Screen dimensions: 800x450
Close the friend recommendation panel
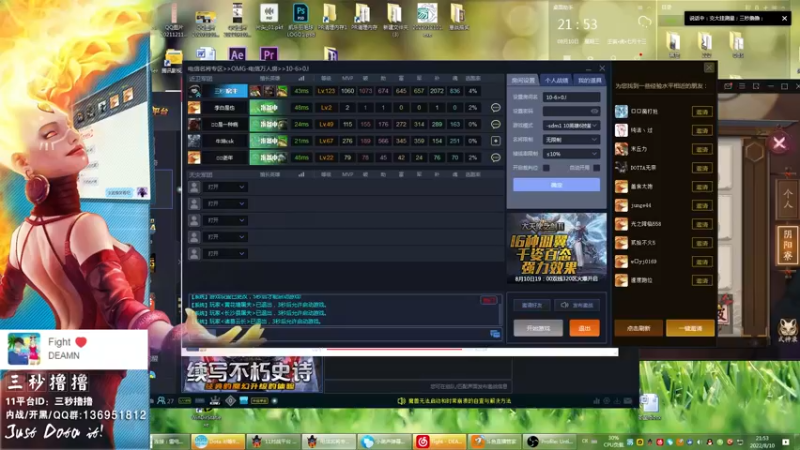point(709,68)
